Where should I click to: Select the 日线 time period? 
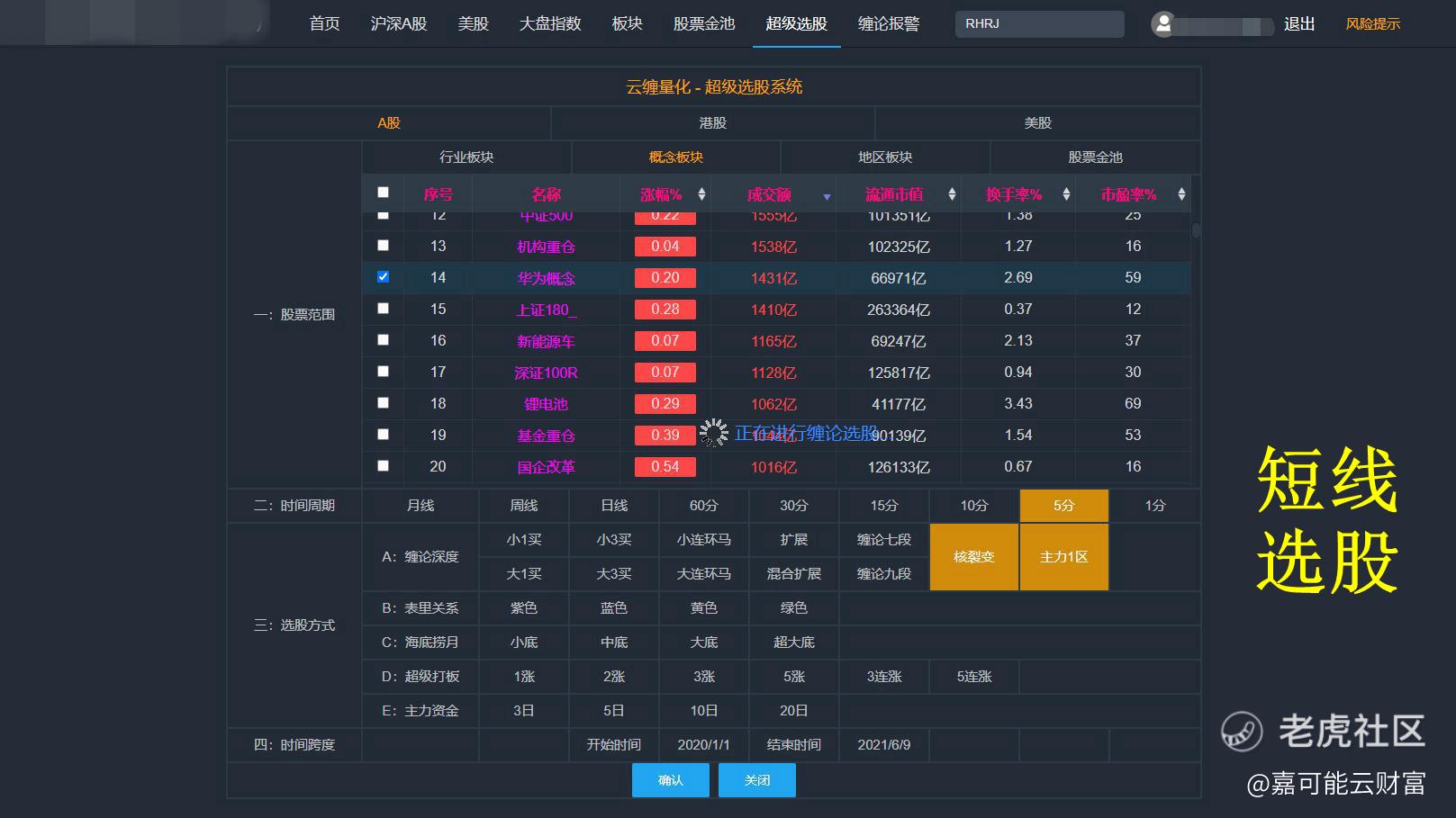click(614, 506)
